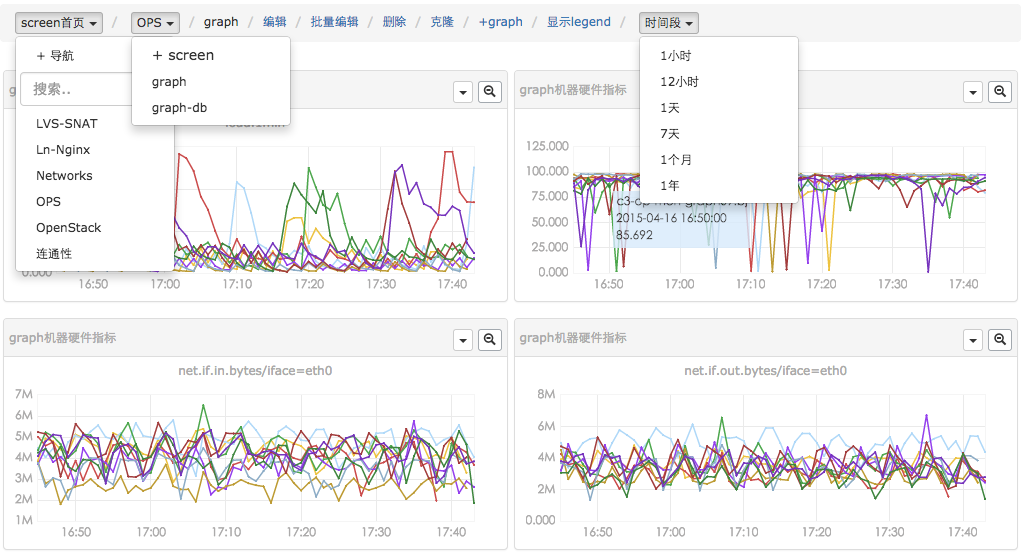Open the screen首页 dropdown
This screenshot has width=1024, height=556.
click(x=59, y=23)
